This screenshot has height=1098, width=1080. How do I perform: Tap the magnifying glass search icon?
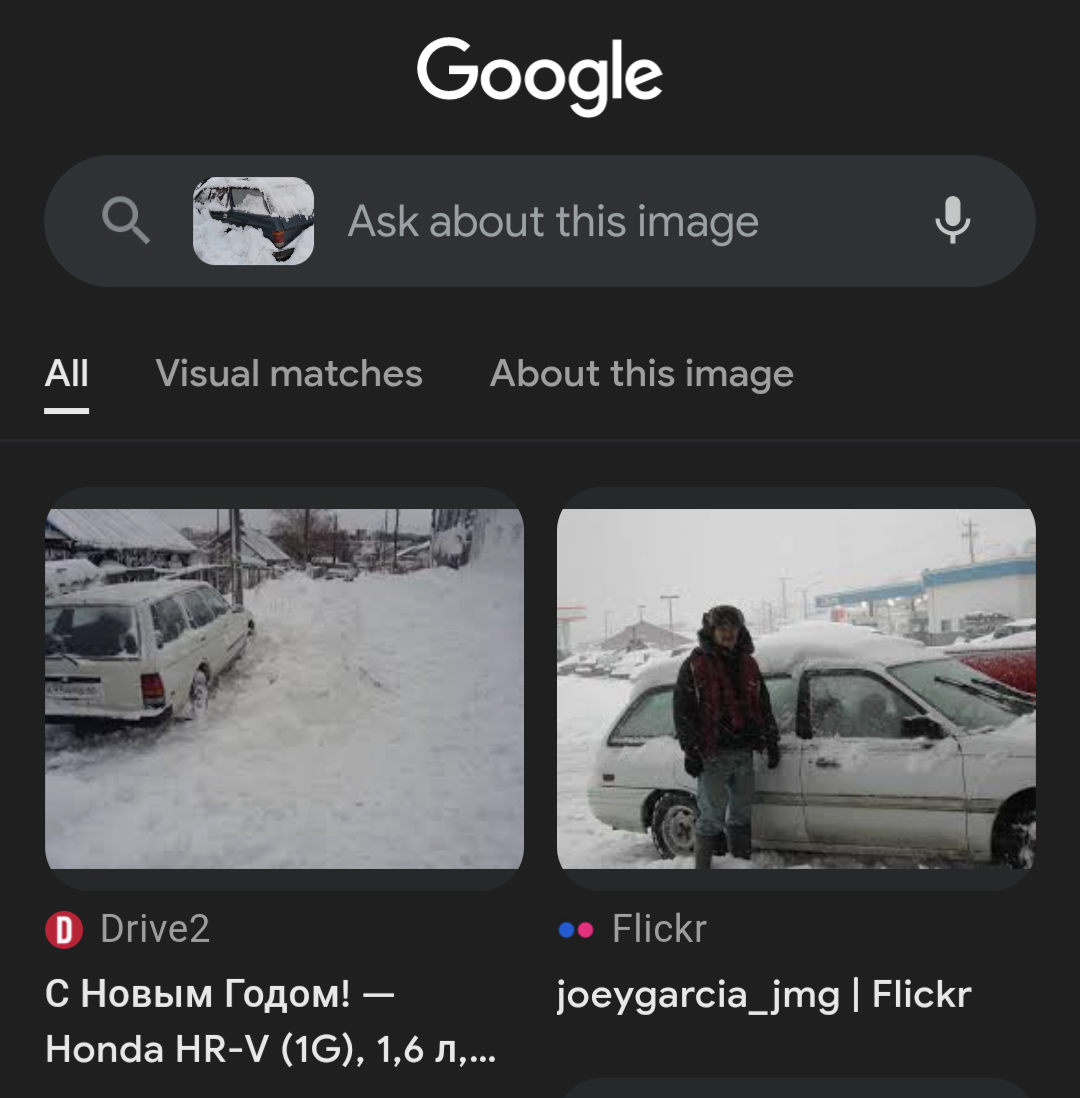point(126,220)
